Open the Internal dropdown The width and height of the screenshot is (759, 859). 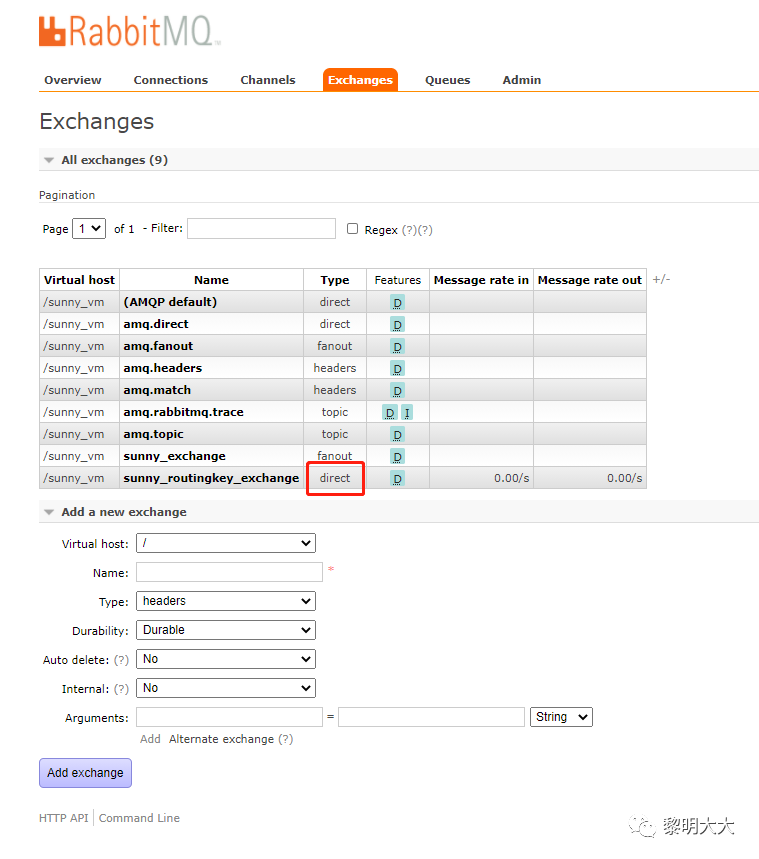click(x=226, y=688)
